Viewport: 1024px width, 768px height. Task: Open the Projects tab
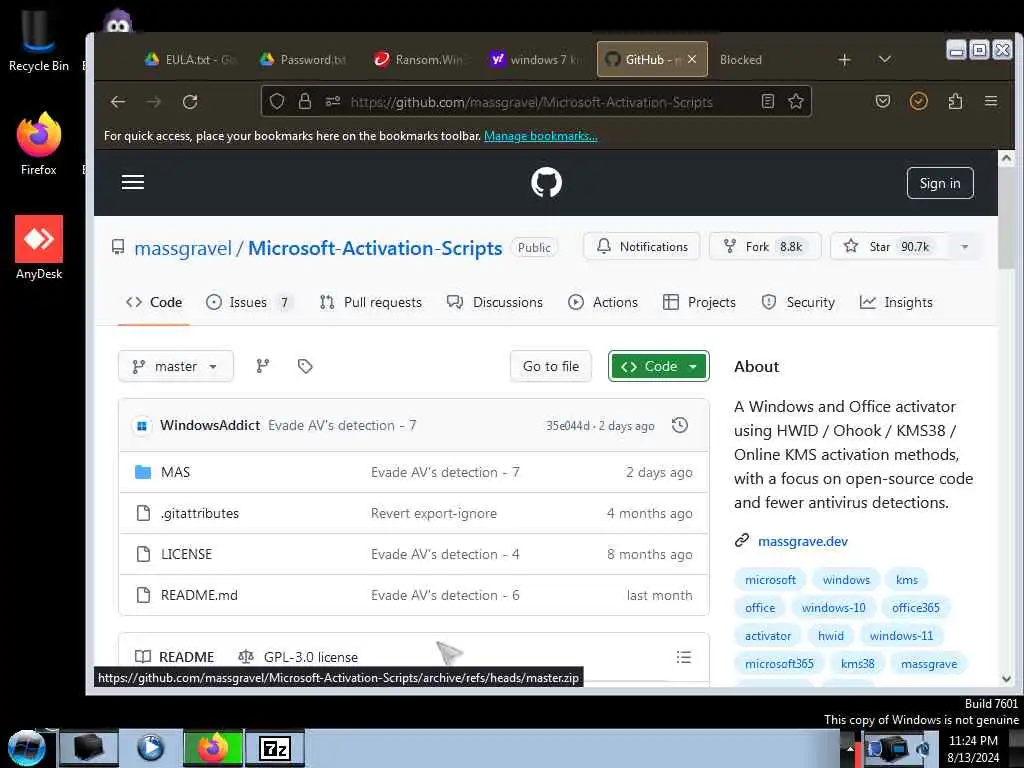699,302
